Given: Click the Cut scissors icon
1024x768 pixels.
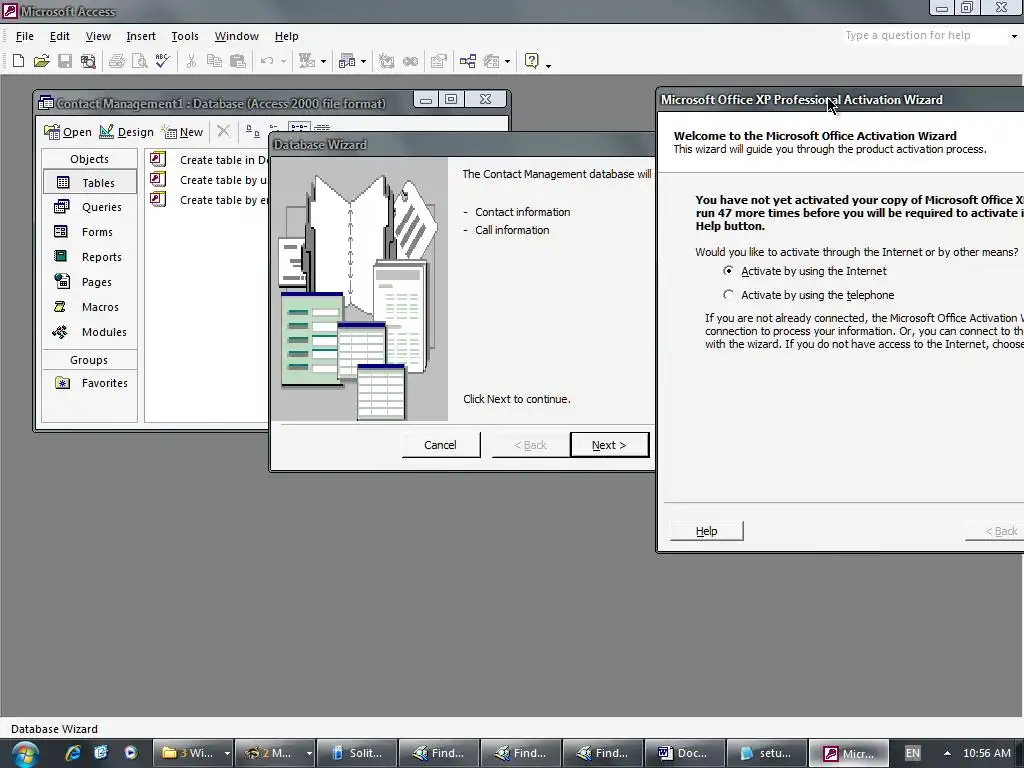Looking at the screenshot, I should click(x=191, y=61).
